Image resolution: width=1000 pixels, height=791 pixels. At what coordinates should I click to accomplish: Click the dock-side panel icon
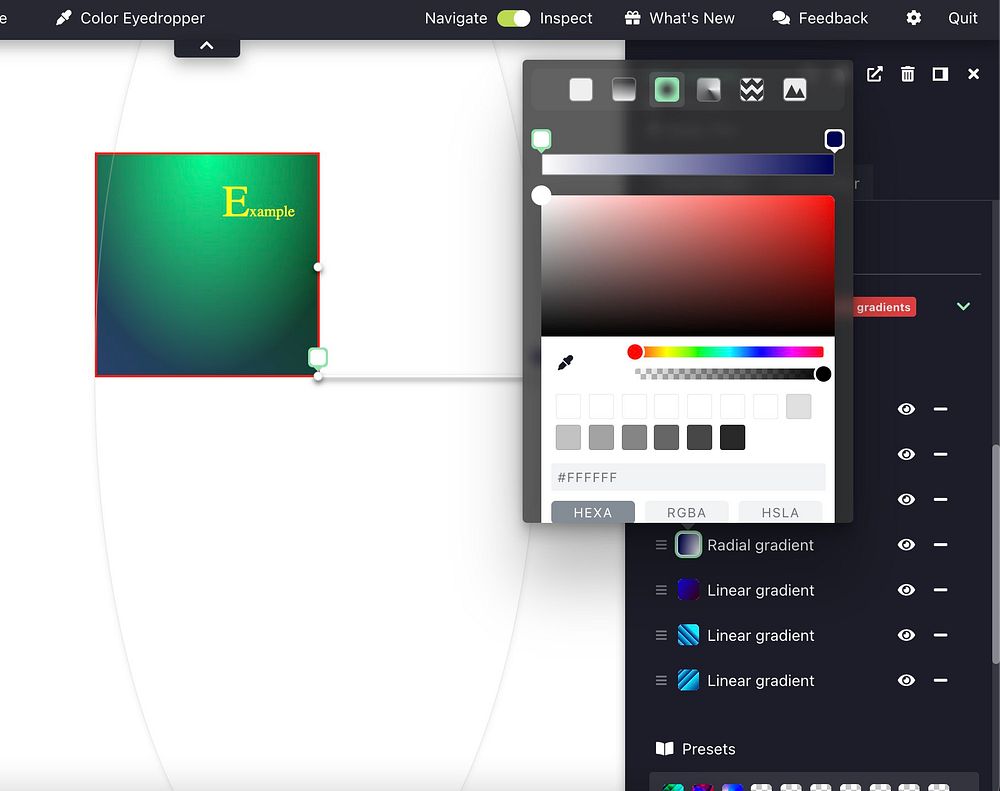[x=940, y=74]
